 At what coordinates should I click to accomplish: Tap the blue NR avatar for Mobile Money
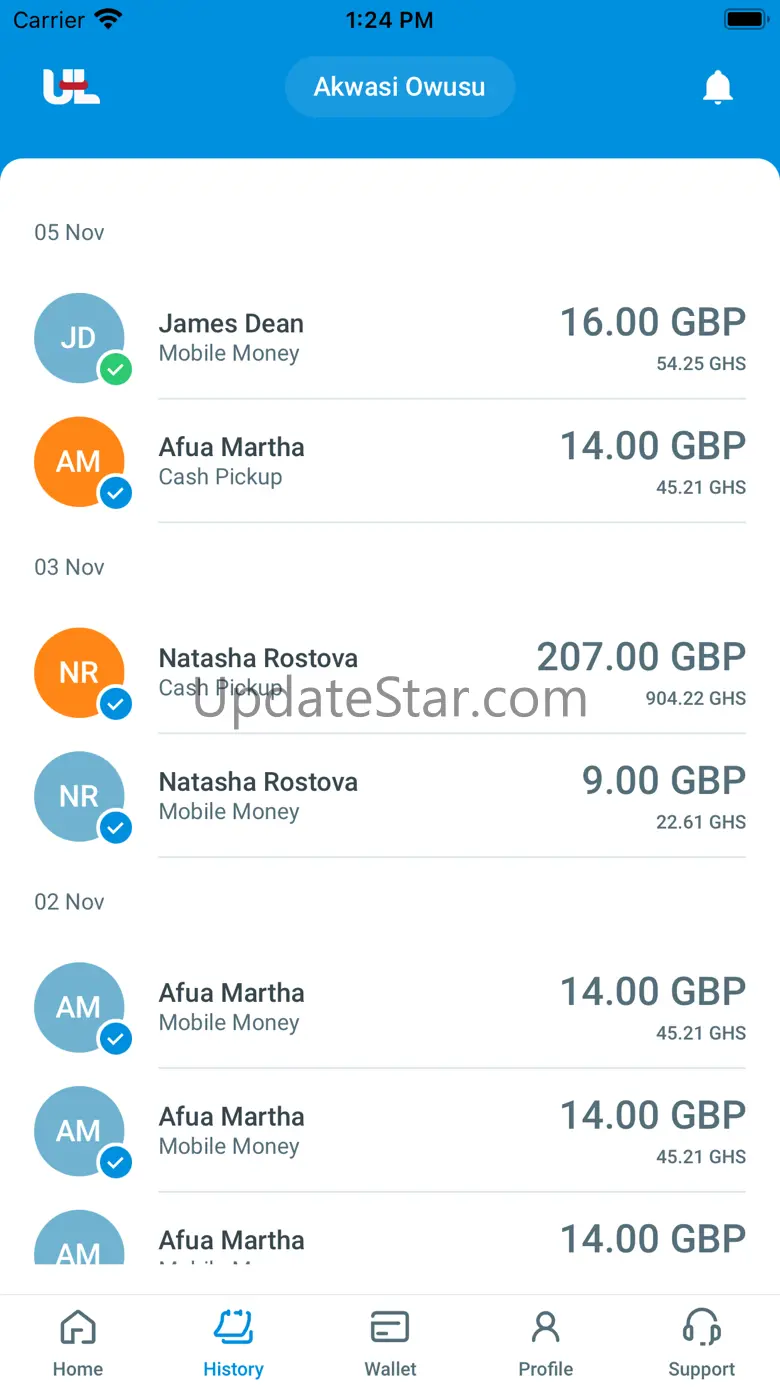79,797
